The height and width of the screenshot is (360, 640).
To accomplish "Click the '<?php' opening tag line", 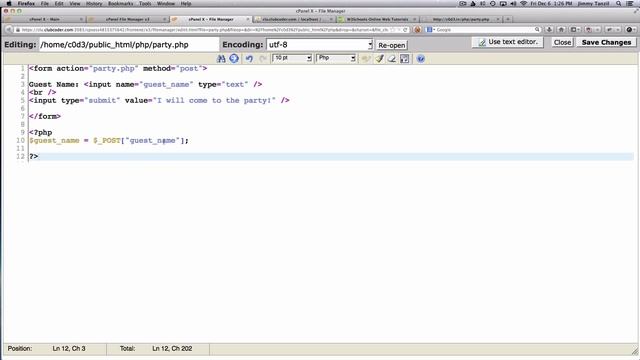I will coord(40,133).
